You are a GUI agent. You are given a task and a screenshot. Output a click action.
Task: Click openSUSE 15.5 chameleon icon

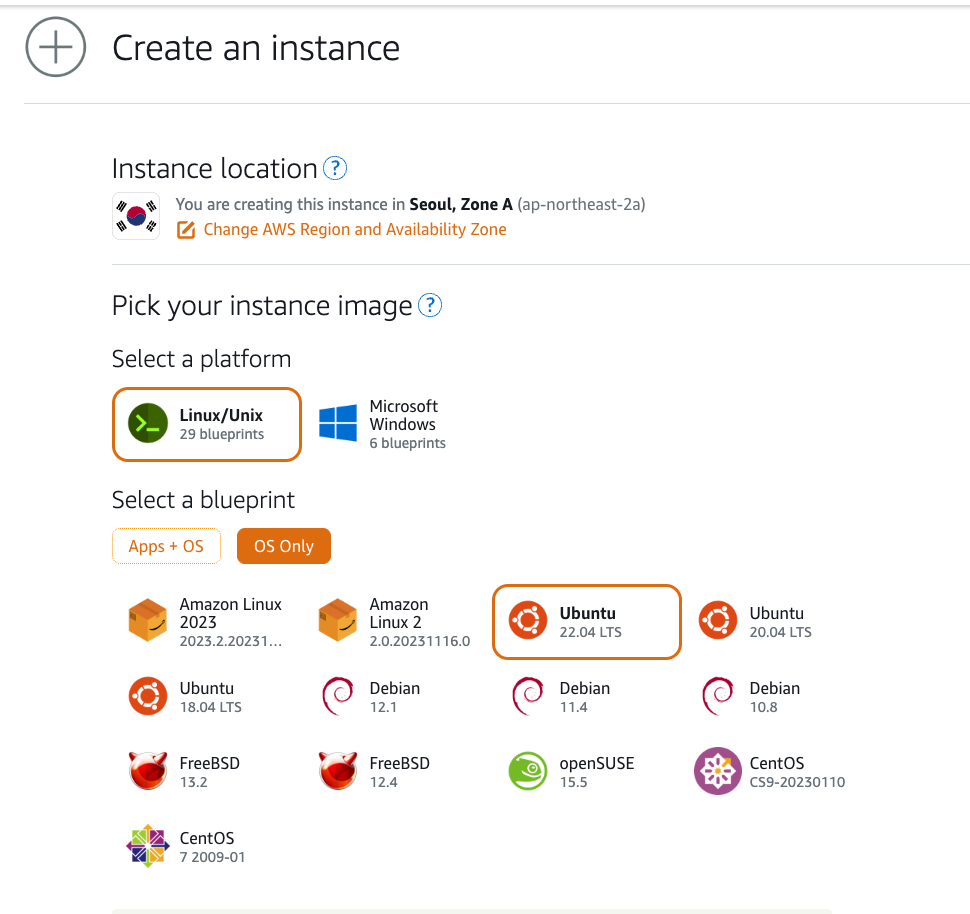(x=528, y=771)
